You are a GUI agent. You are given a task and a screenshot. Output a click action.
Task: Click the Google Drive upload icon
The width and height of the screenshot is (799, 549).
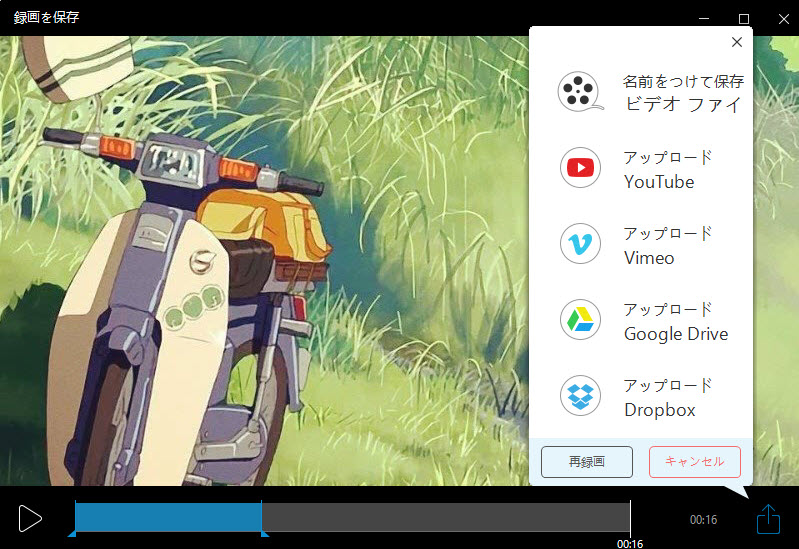(580, 320)
